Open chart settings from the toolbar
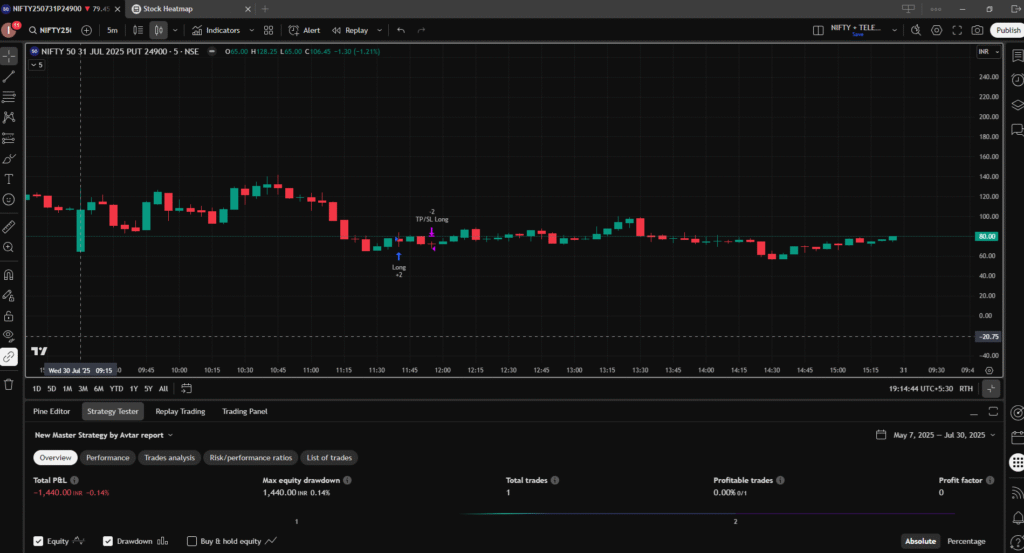The width and height of the screenshot is (1024, 553). coord(936,30)
